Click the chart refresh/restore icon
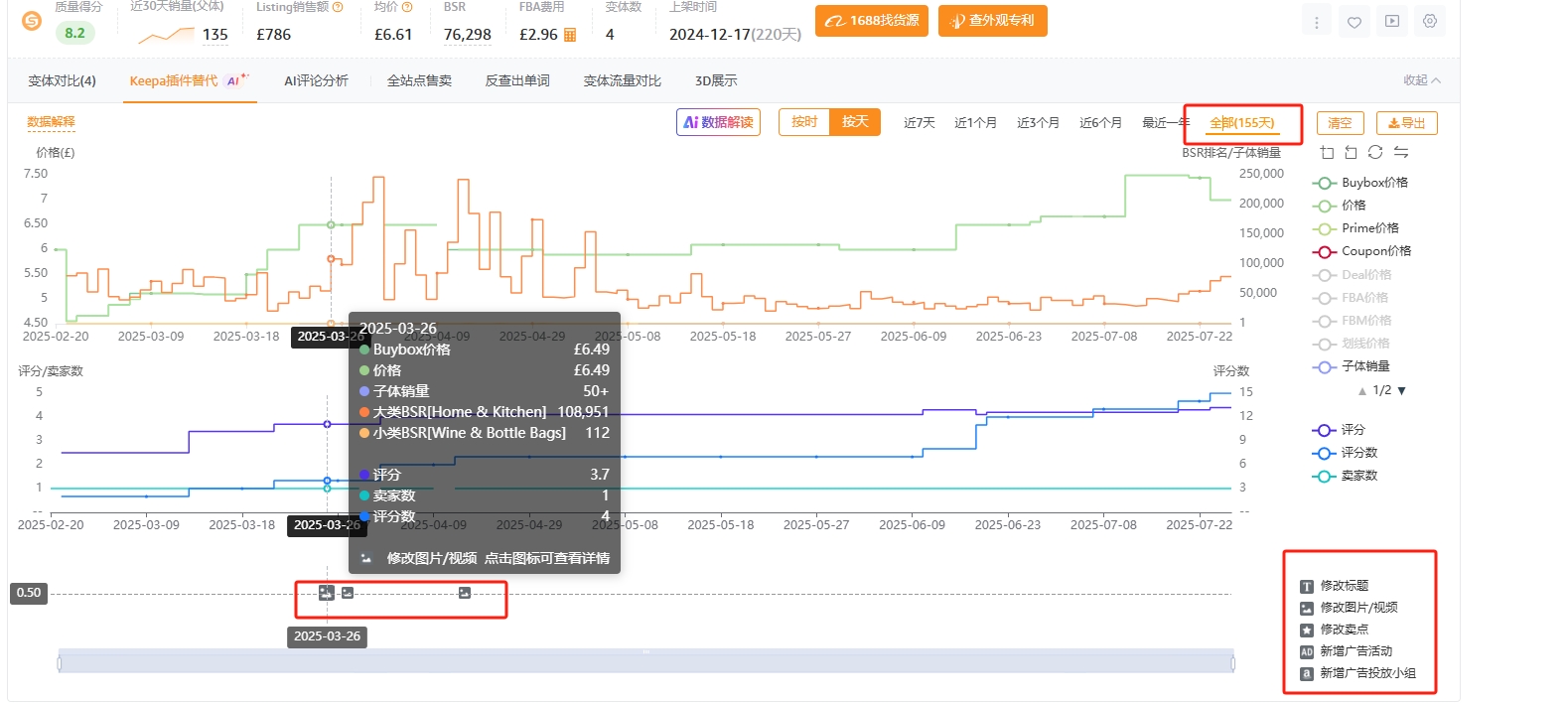The width and height of the screenshot is (1568, 703). [1374, 152]
